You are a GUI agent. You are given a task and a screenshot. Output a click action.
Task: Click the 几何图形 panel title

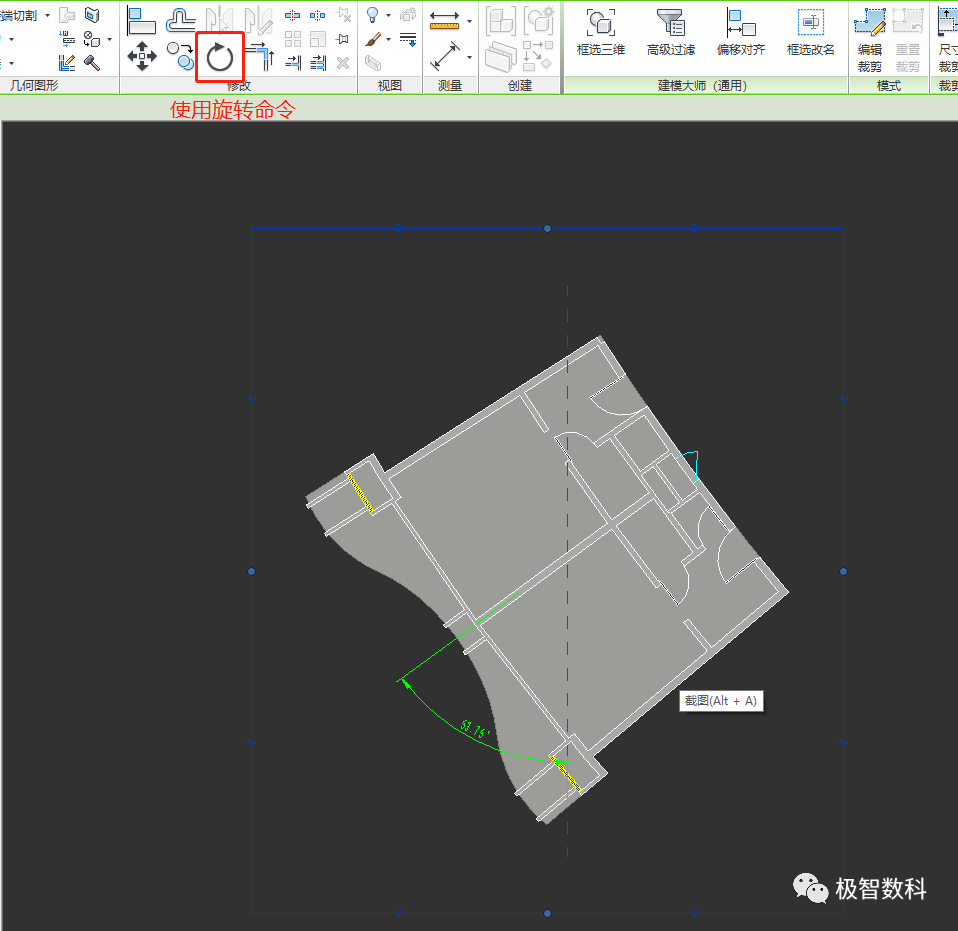click(x=34, y=86)
